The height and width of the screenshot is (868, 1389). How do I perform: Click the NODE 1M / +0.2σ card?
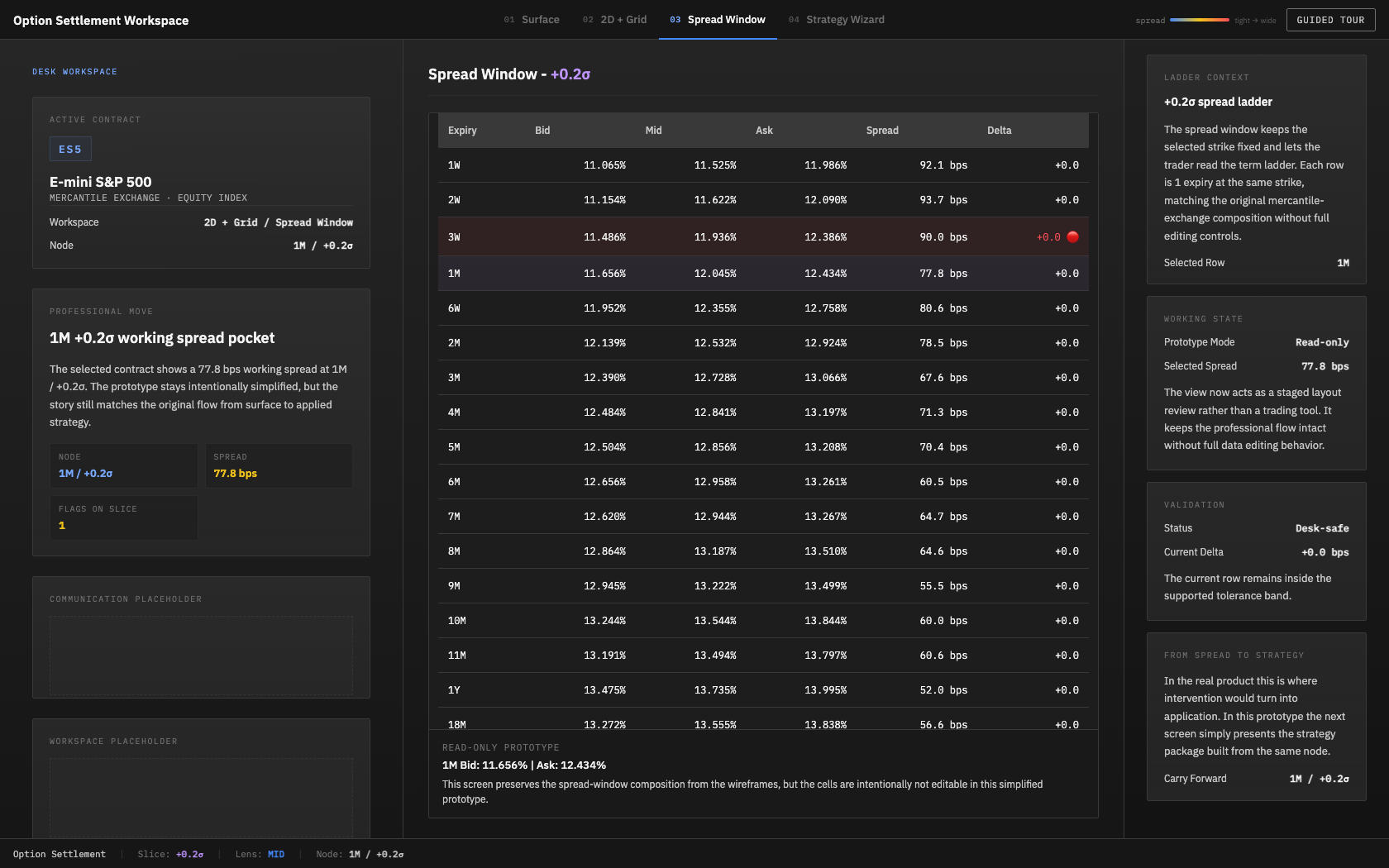(x=123, y=465)
